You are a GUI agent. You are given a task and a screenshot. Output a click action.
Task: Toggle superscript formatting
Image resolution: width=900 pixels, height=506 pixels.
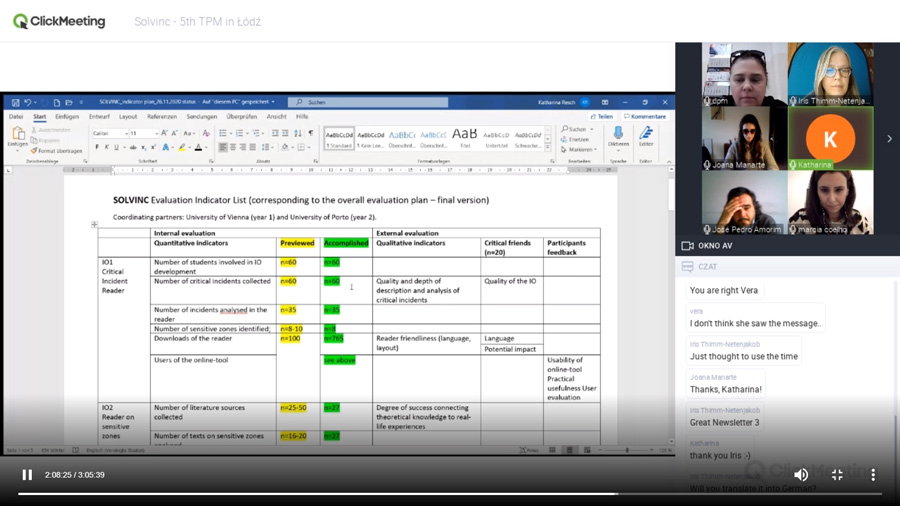point(153,147)
